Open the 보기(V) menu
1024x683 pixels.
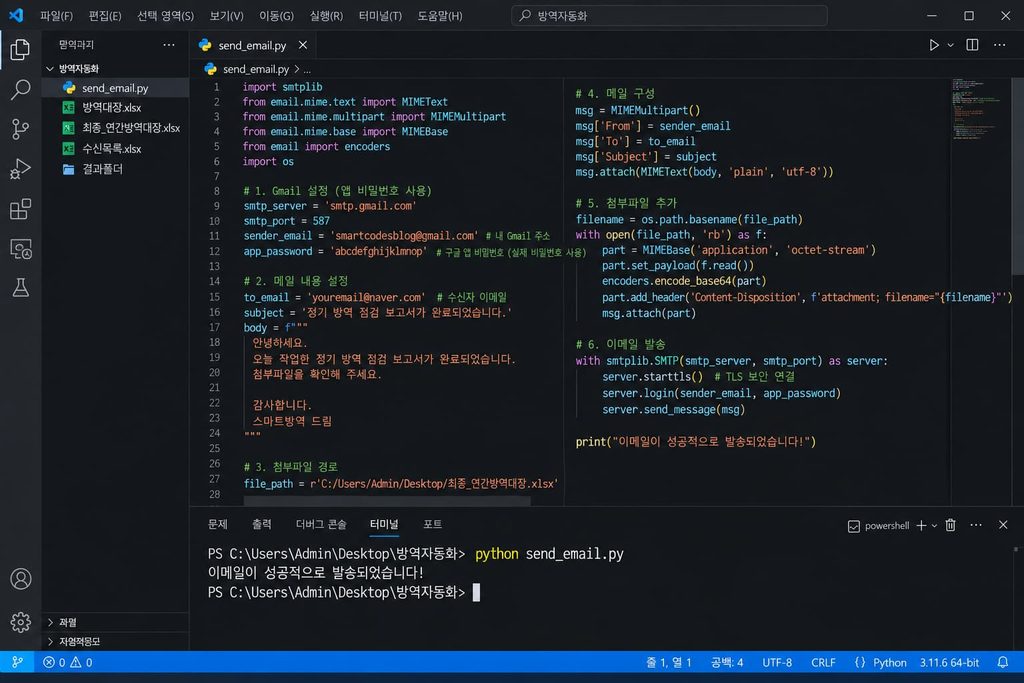coord(227,16)
